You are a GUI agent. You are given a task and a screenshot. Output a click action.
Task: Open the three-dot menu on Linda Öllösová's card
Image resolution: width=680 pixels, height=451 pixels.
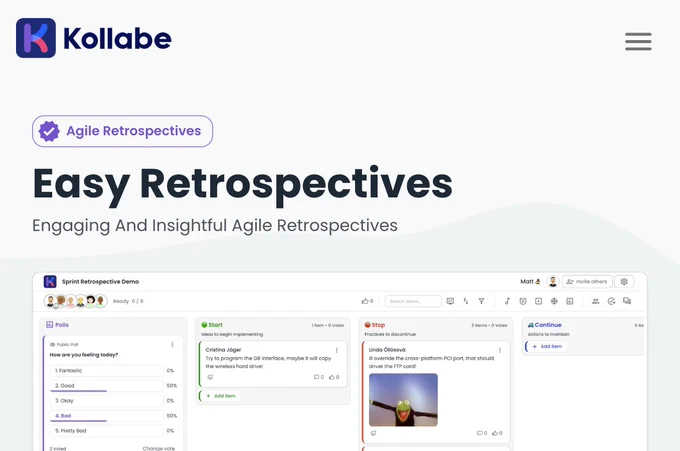[500, 350]
